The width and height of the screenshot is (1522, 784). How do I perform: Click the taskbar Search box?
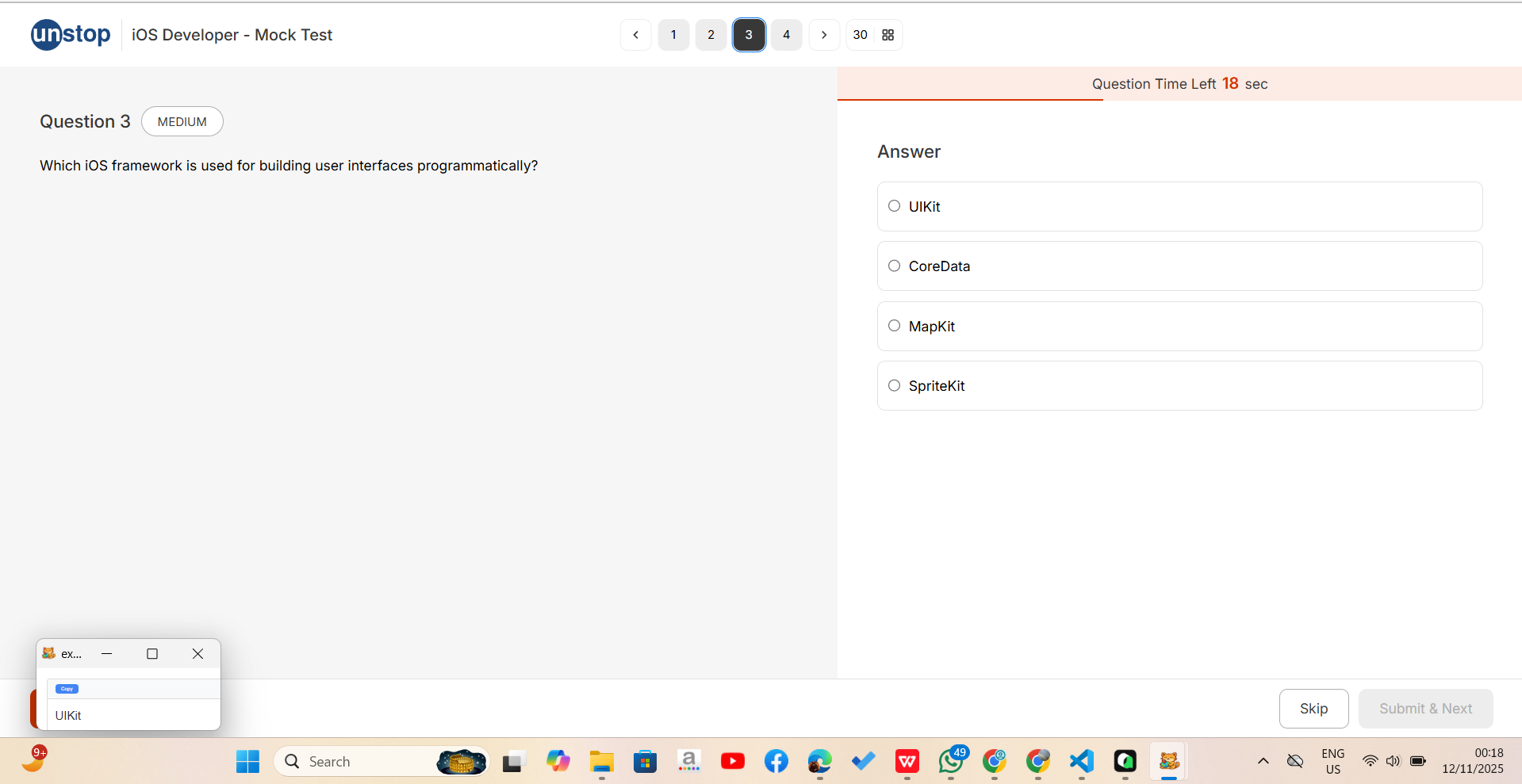click(357, 762)
